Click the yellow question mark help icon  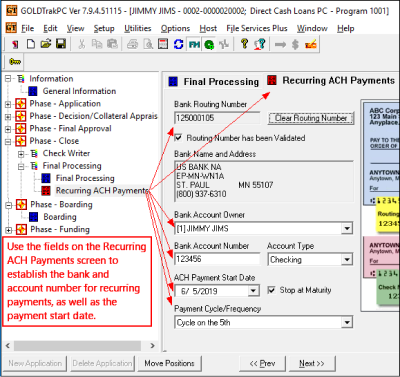[x=244, y=44]
